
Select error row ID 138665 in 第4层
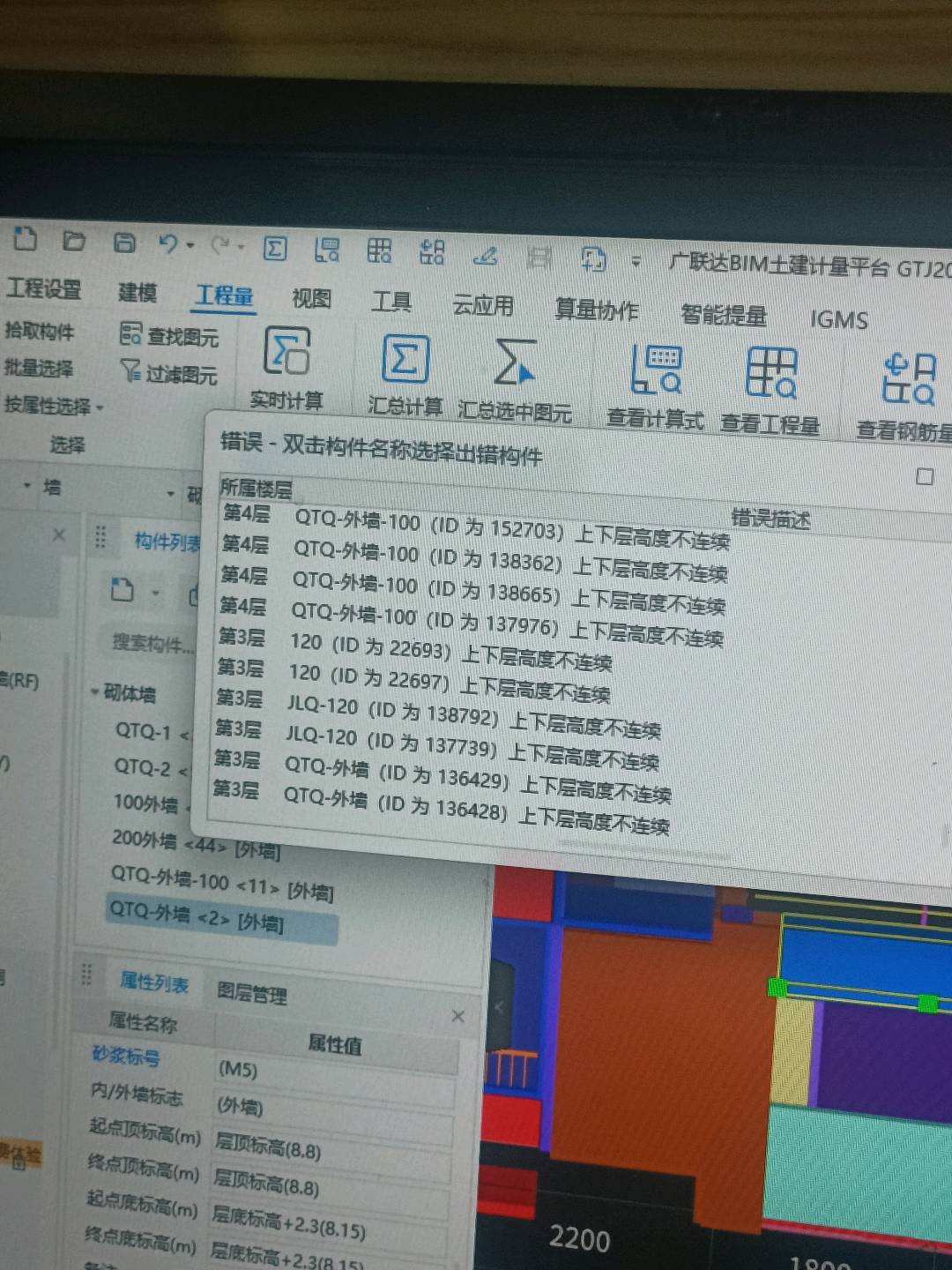(472, 591)
